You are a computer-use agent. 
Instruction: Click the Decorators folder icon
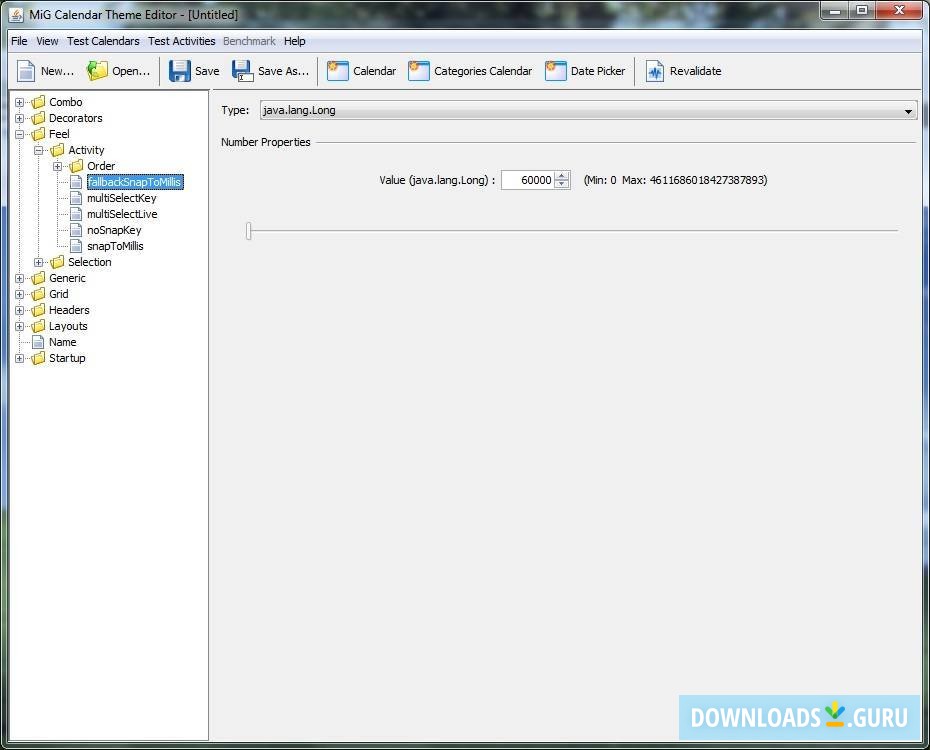39,118
